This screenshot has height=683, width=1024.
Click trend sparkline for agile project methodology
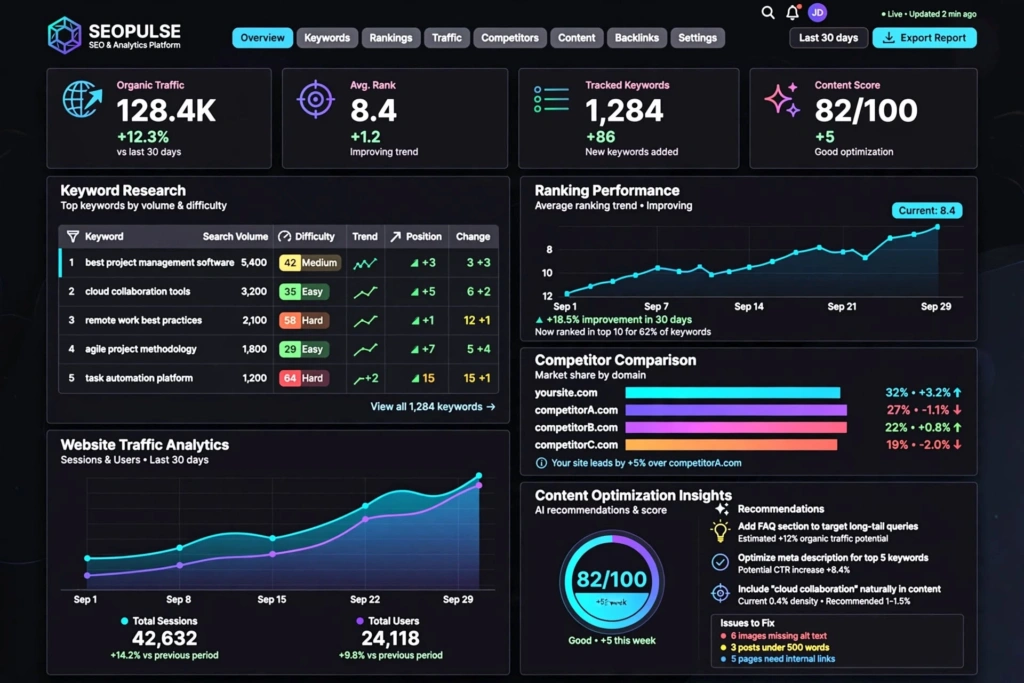365,349
